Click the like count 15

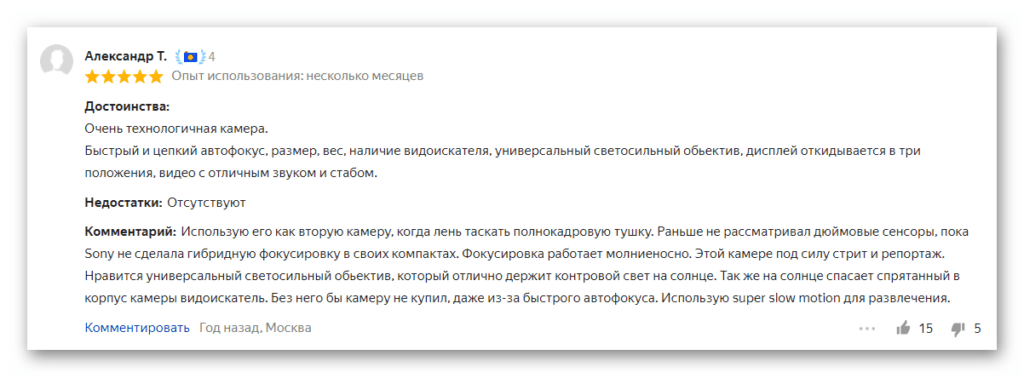coord(926,328)
